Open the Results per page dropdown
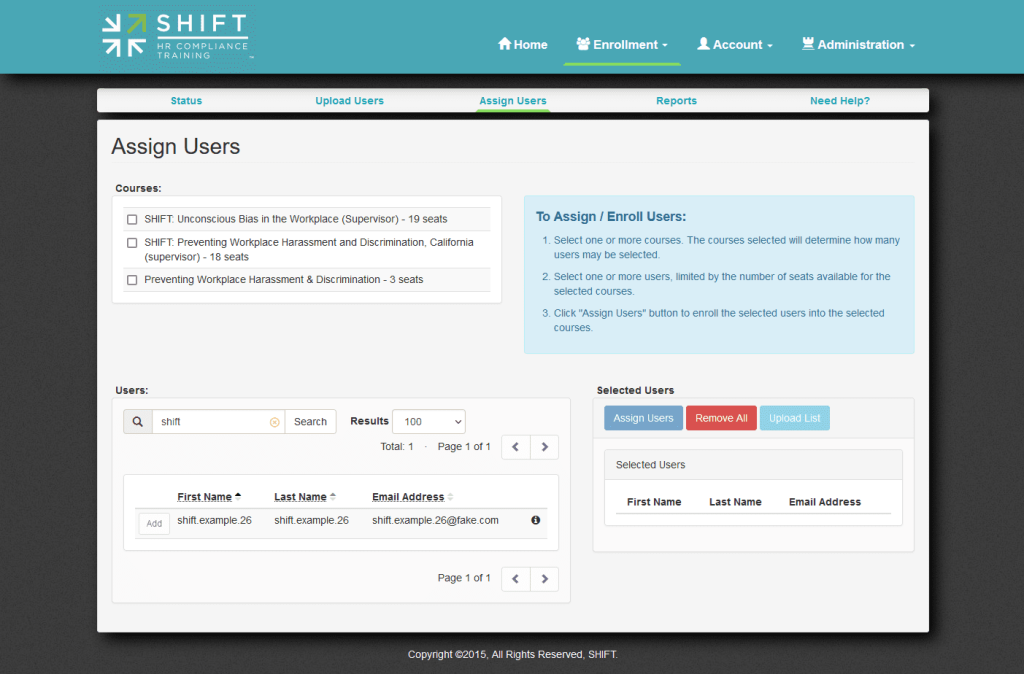Viewport: 1024px width, 674px height. [x=428, y=422]
